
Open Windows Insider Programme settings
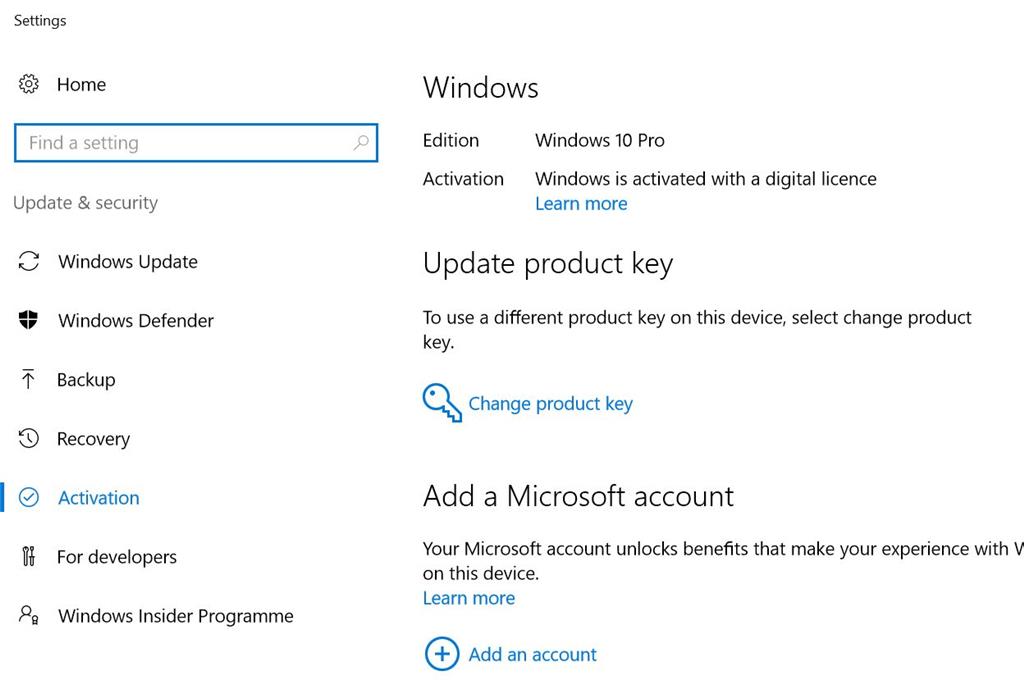[176, 616]
